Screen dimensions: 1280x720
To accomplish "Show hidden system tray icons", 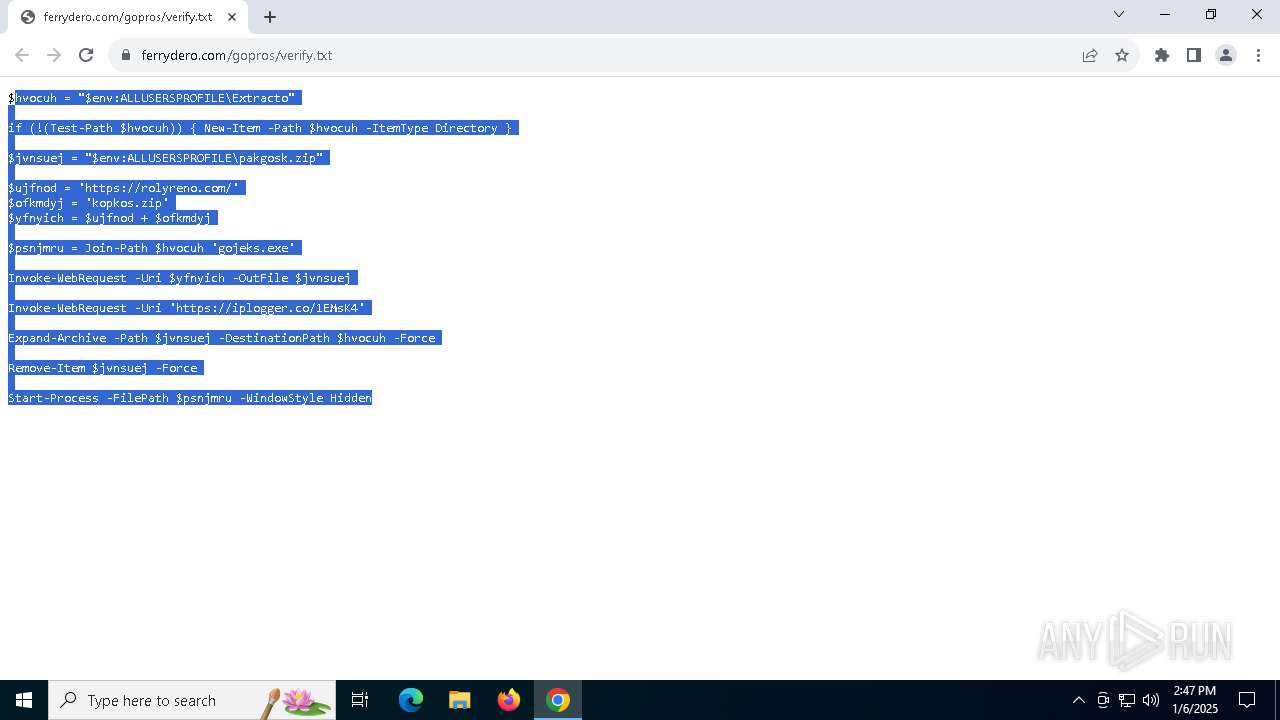I will pyautogui.click(x=1078, y=700).
